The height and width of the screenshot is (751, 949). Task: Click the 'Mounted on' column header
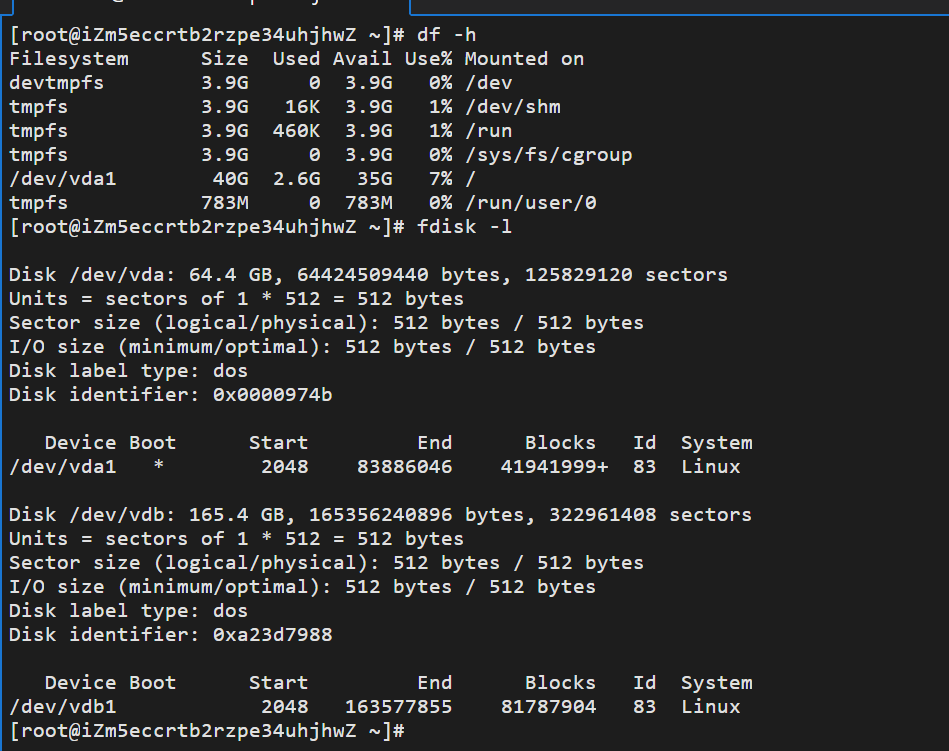[x=524, y=58]
